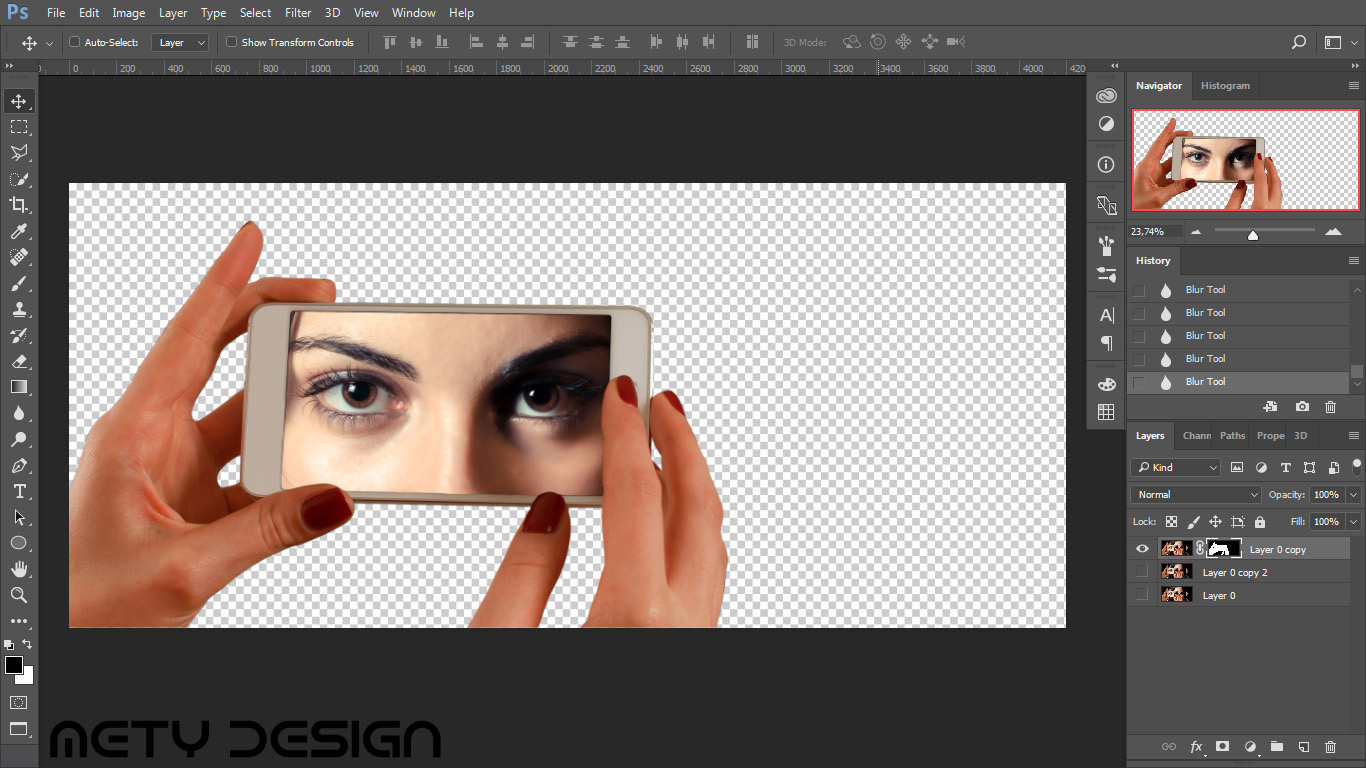Select the Horizontal Type tool
The image size is (1366, 768).
tap(18, 491)
